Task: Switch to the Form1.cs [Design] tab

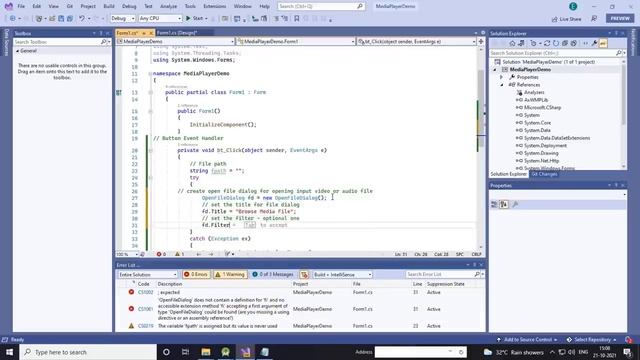Action: coord(177,33)
